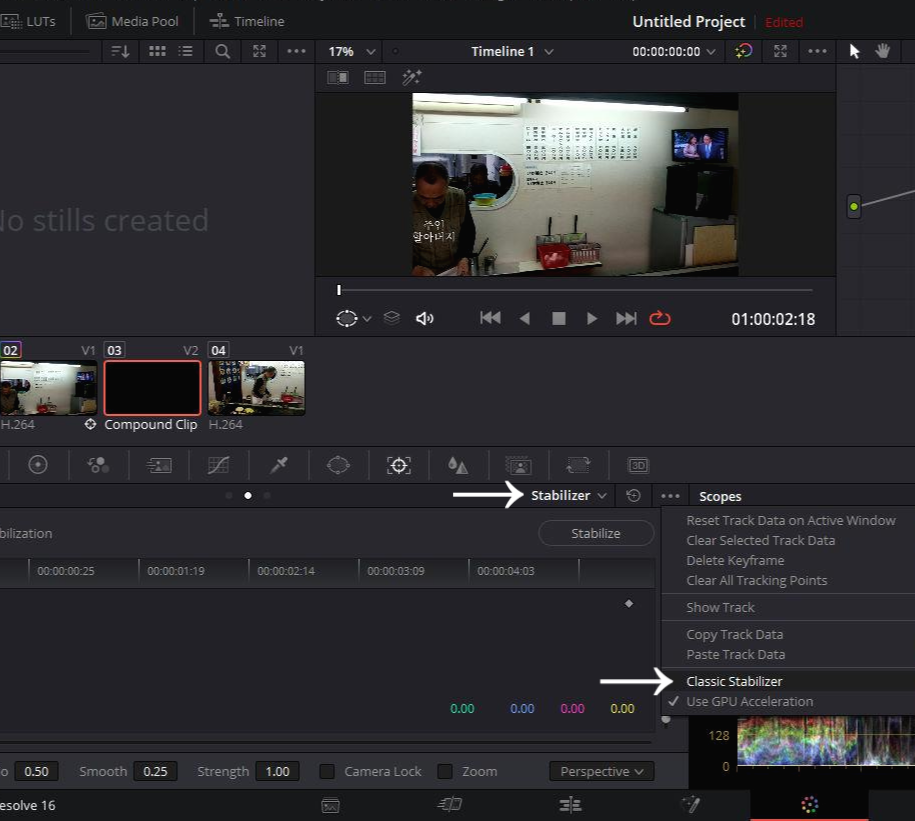Viewport: 915px width, 821px height.
Task: Stop playback
Action: 558,319
